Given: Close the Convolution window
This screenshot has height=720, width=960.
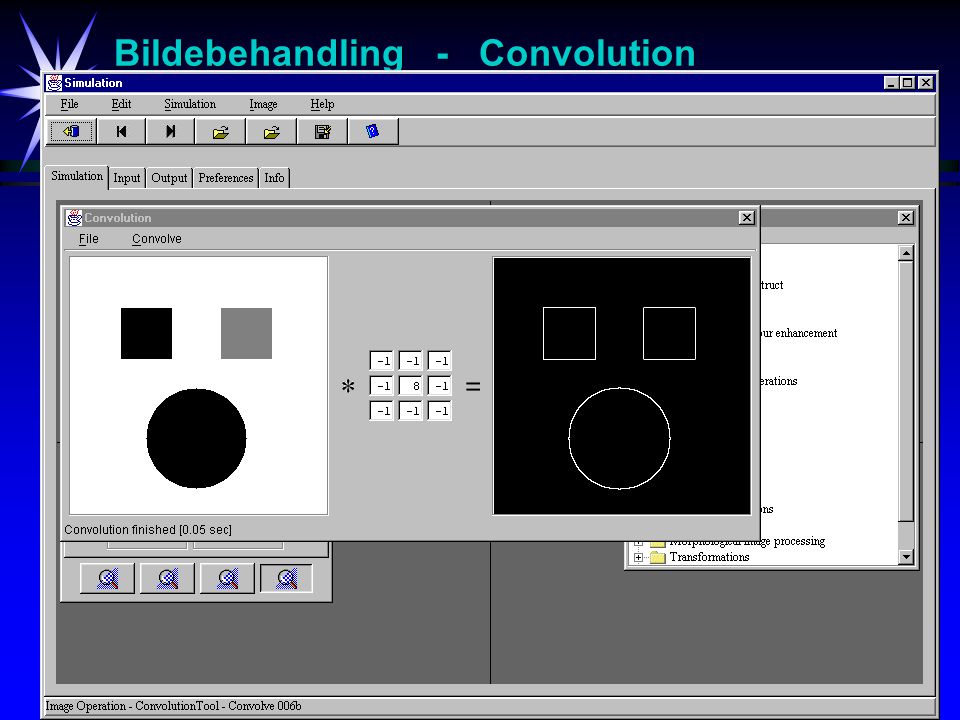Looking at the screenshot, I should [x=746, y=217].
